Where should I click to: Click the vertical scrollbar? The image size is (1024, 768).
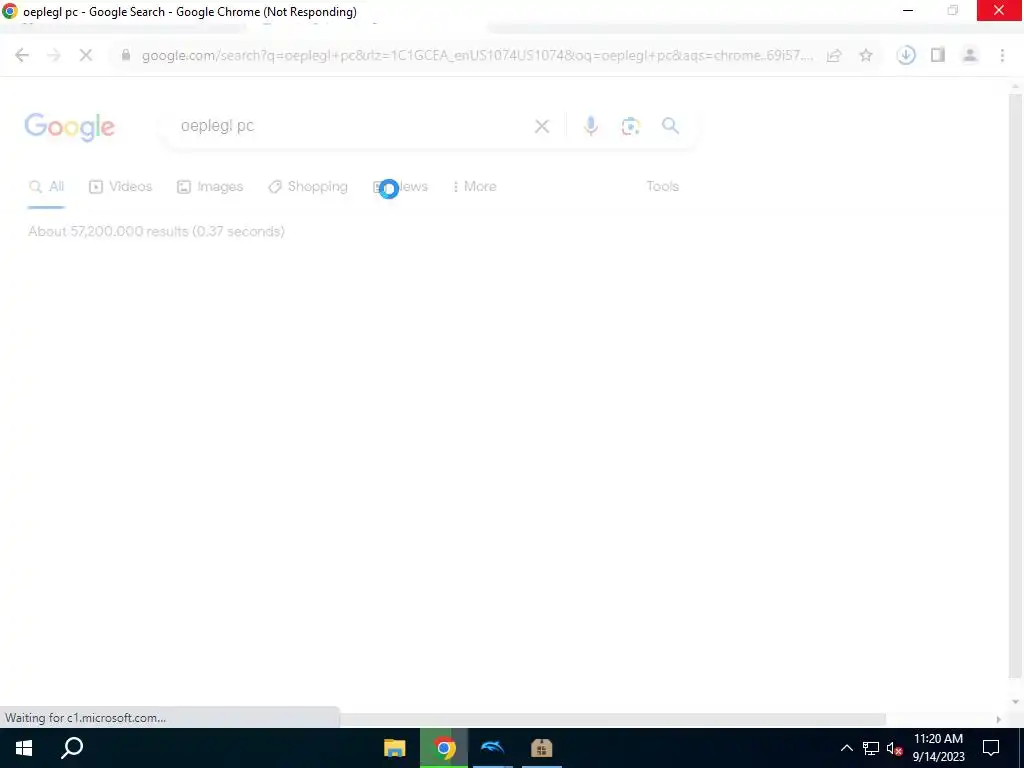click(x=1015, y=385)
